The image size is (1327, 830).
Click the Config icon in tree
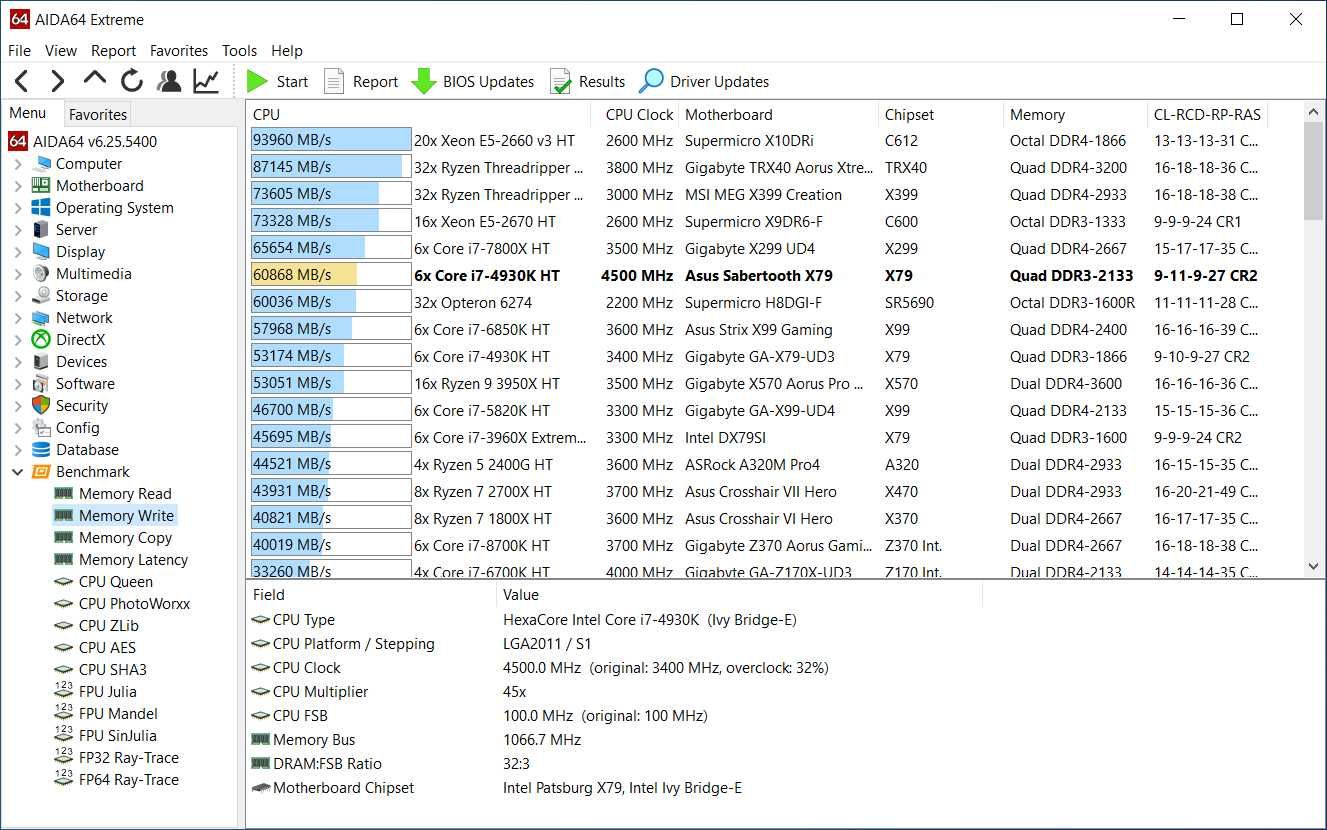coord(41,428)
